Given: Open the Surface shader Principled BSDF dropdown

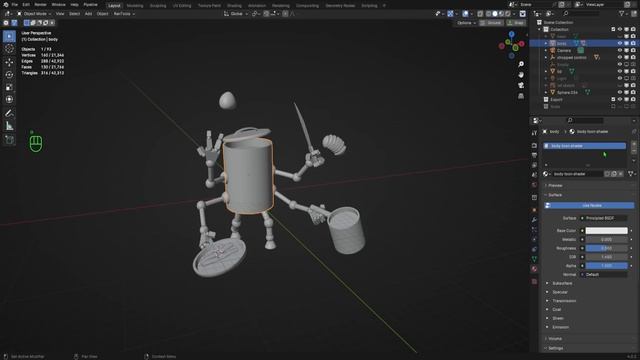Looking at the screenshot, I should point(604,218).
